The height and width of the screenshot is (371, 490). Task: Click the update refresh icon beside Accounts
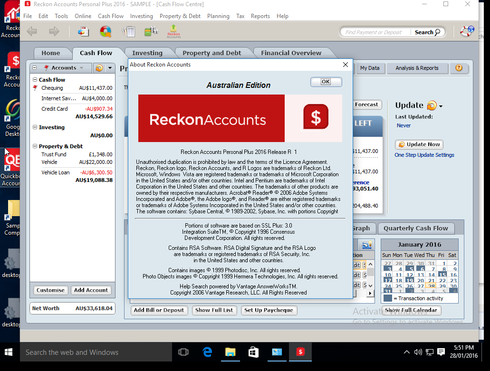point(99,68)
